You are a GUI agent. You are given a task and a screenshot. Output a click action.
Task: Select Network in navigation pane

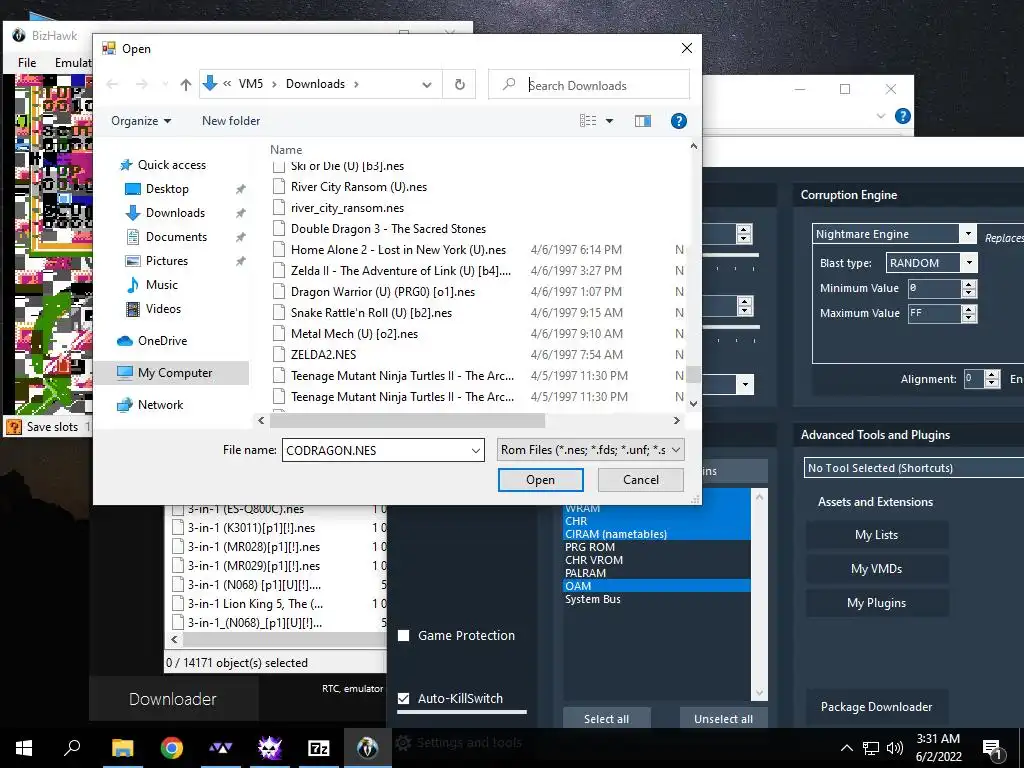pyautogui.click(x=160, y=405)
